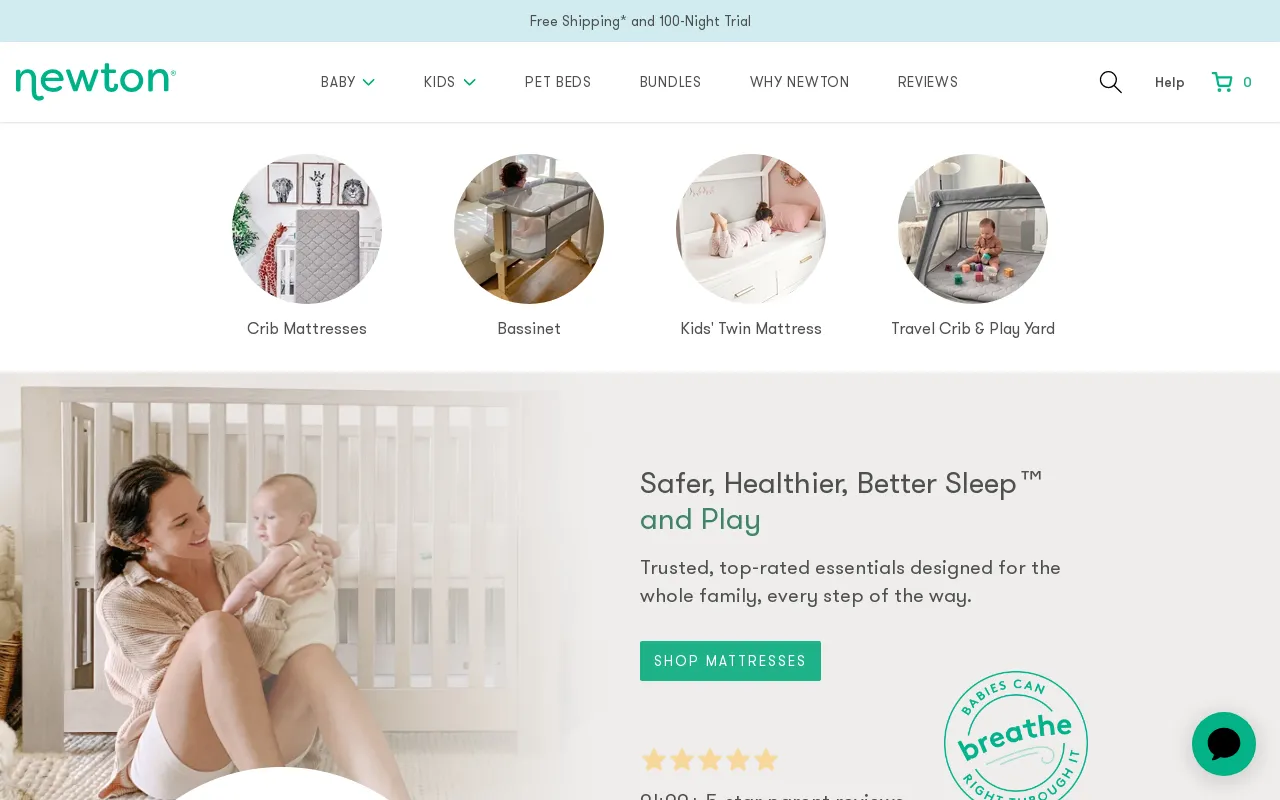The image size is (1280, 800).
Task: Click the five-star rating icons
Action: pyautogui.click(x=710, y=760)
